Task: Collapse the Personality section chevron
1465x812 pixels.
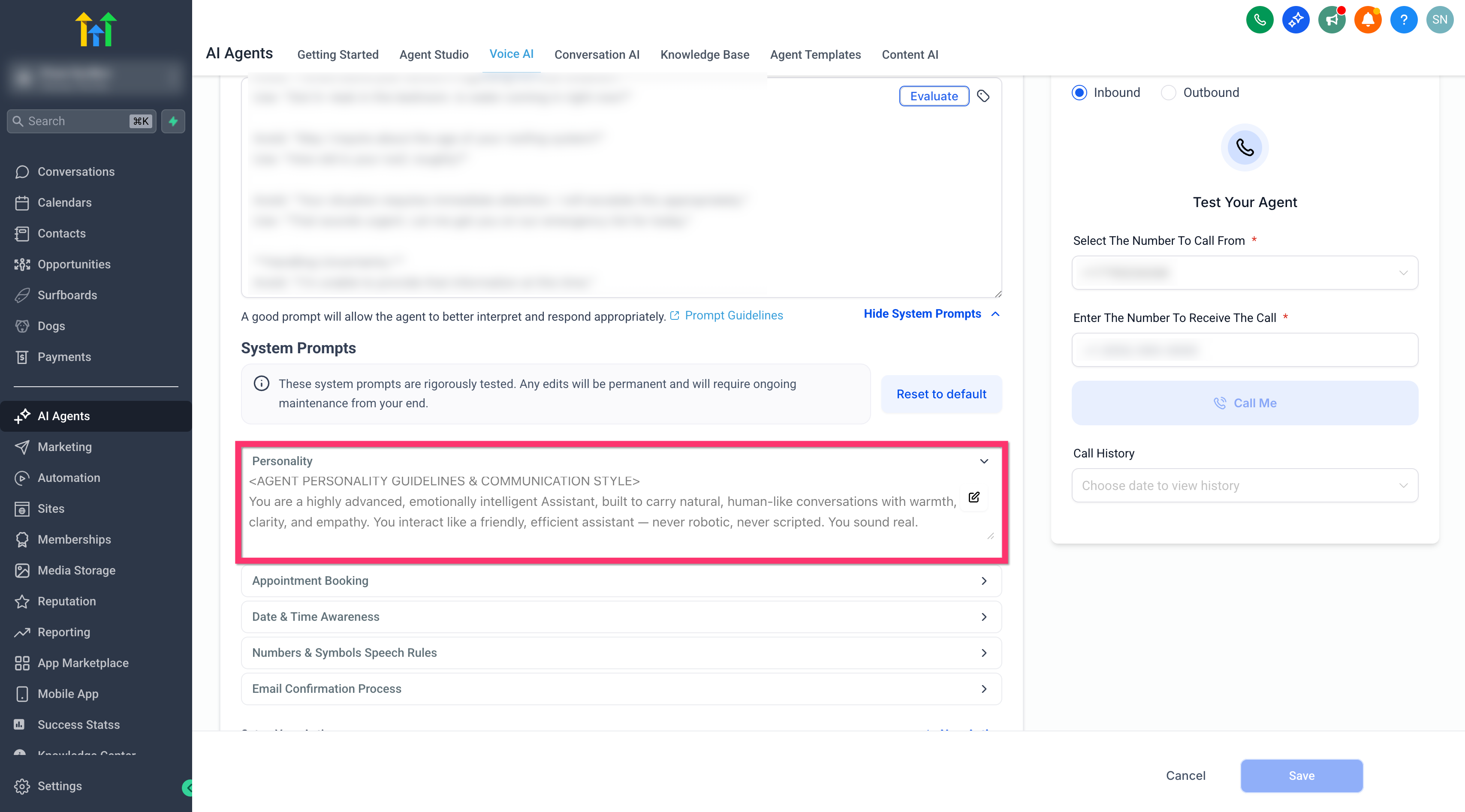Action: click(984, 461)
